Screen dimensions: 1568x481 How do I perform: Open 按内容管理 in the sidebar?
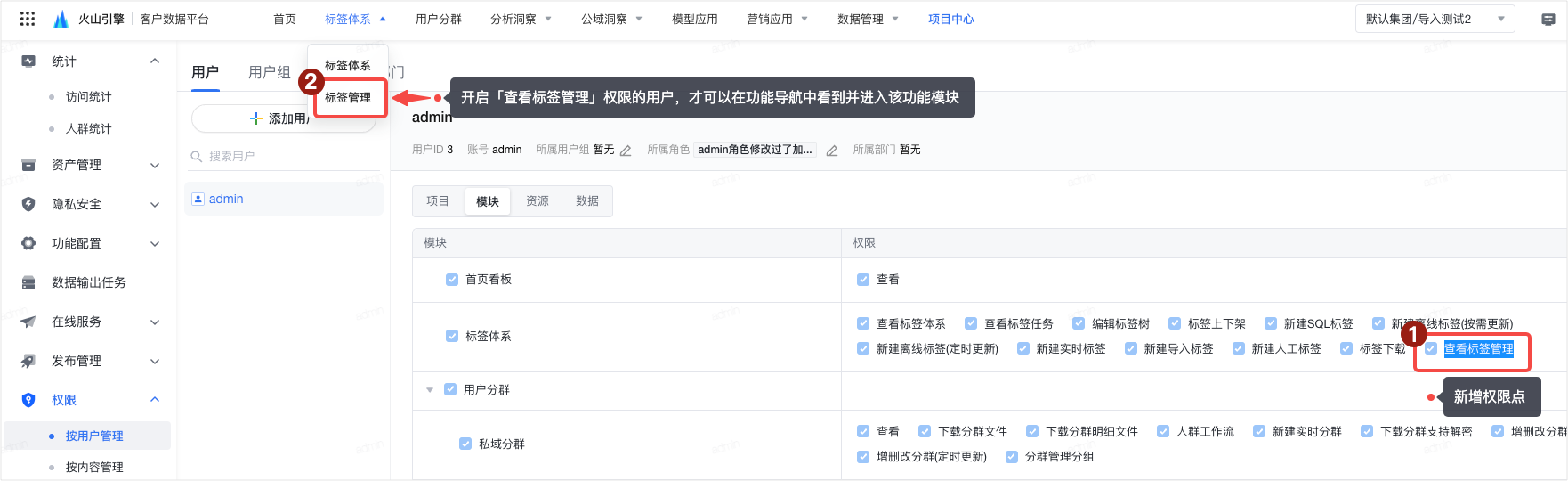click(94, 467)
